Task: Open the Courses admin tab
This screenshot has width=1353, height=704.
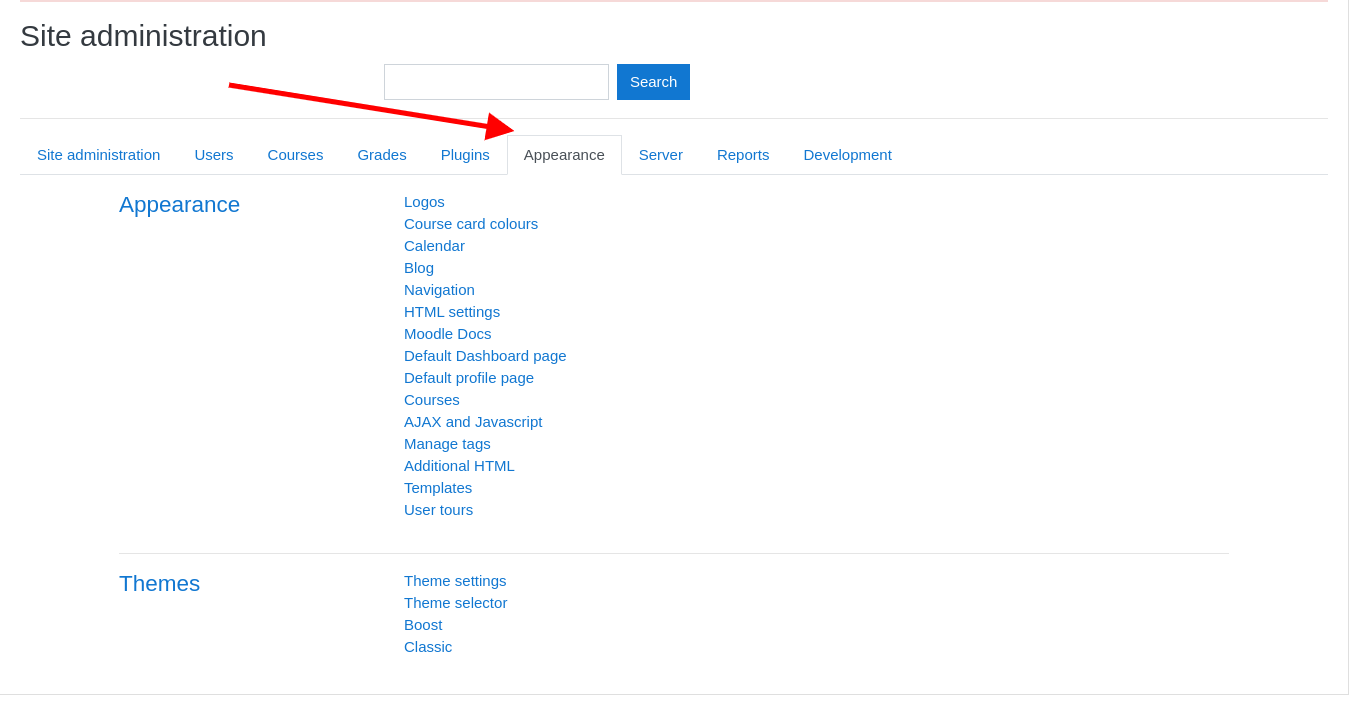Action: tap(295, 154)
